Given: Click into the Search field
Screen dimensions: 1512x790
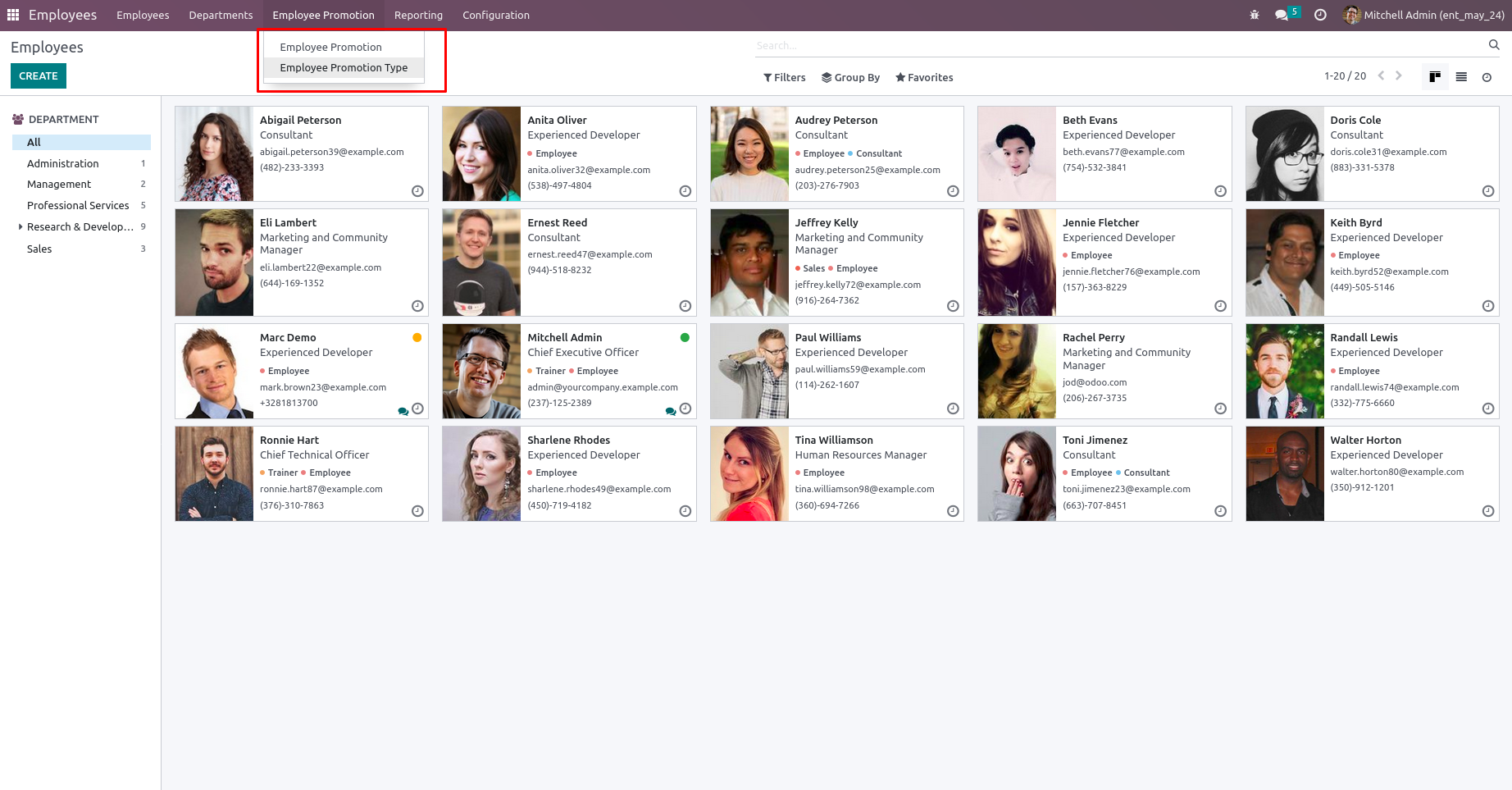Looking at the screenshot, I should pyautogui.click(x=1115, y=46).
